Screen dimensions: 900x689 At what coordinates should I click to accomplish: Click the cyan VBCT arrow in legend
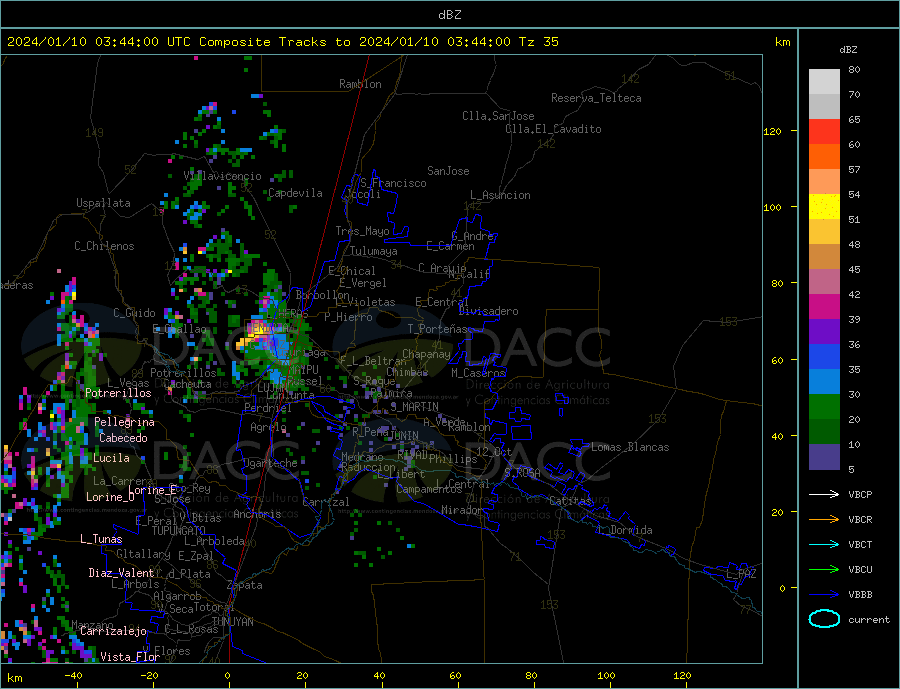(x=824, y=544)
